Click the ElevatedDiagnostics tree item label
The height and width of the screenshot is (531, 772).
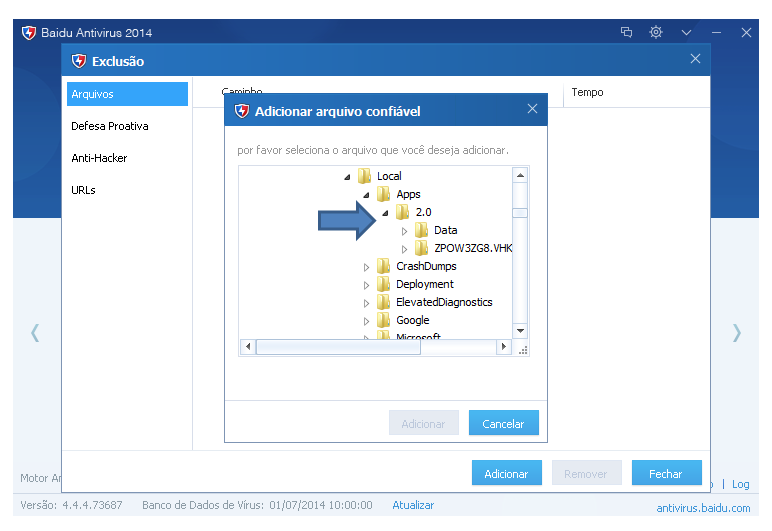pyautogui.click(x=445, y=302)
